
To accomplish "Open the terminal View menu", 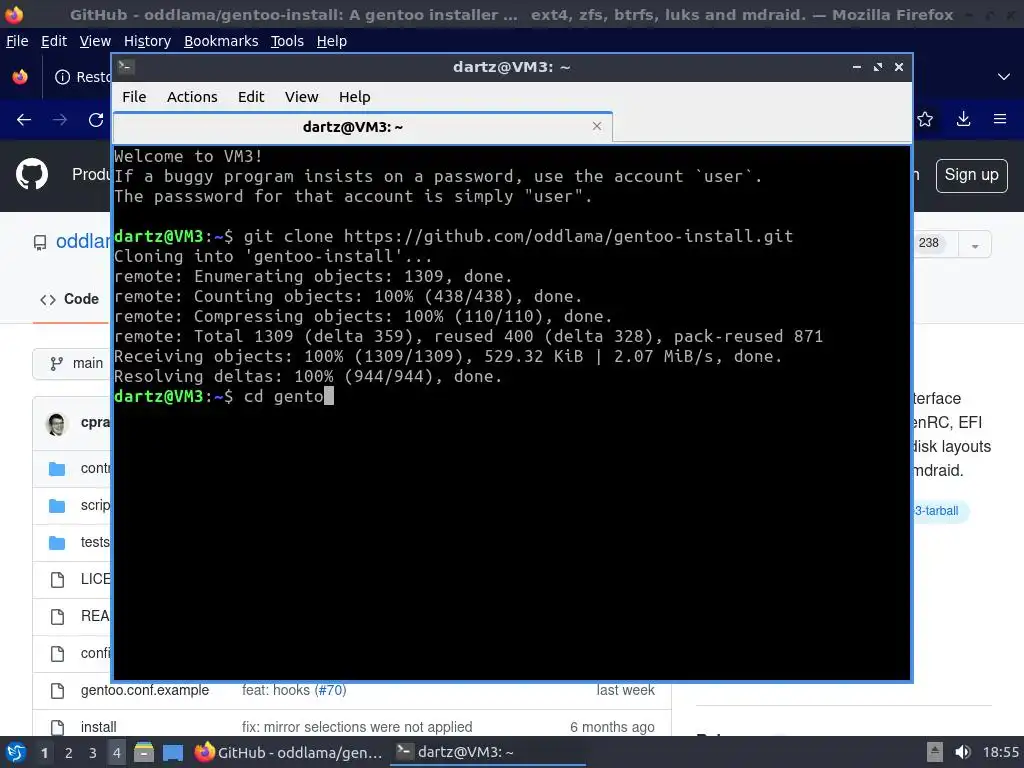I will tap(301, 97).
